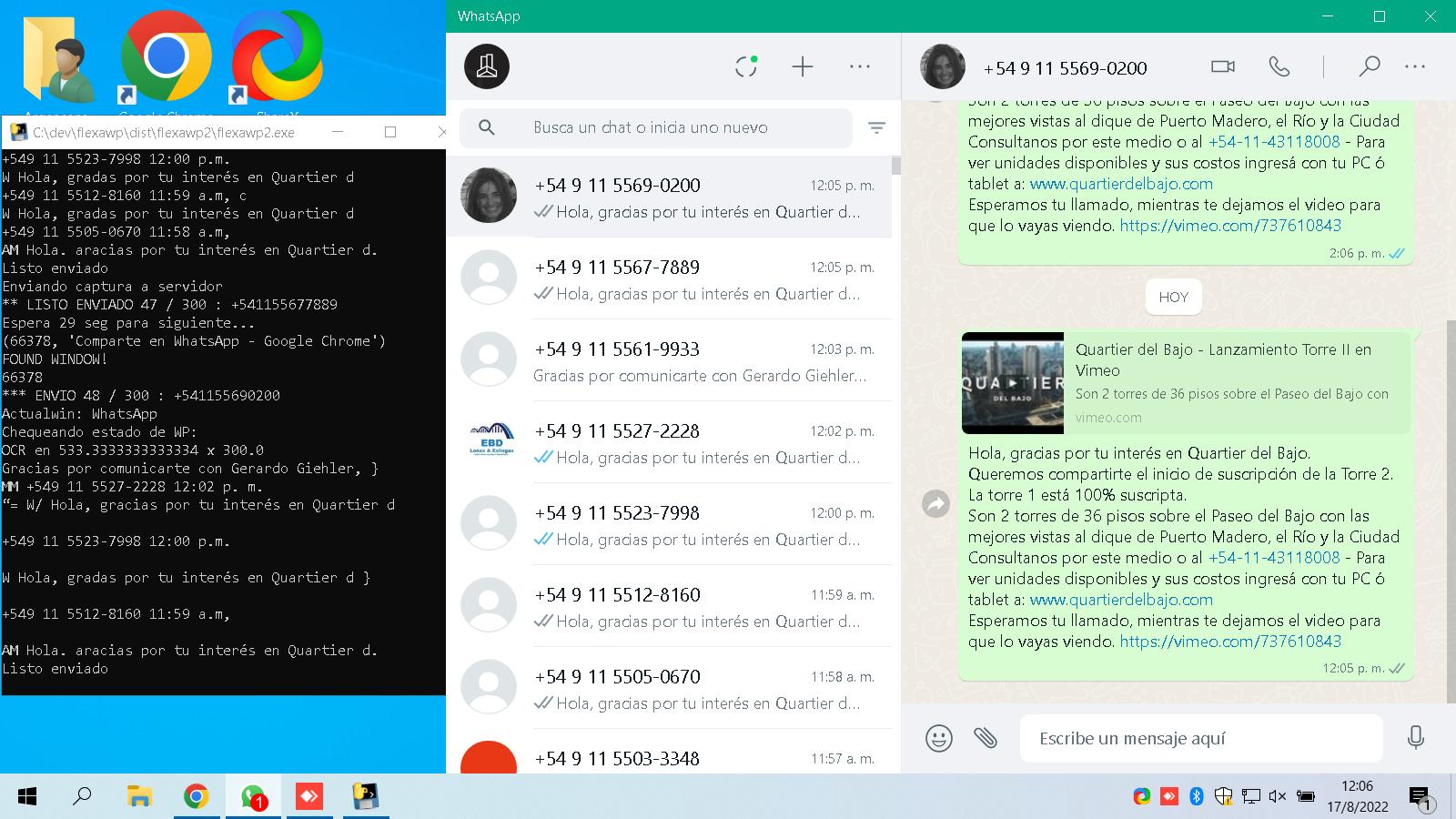1456x819 pixels.
Task: Click the EBD logo contact avatar
Action: click(490, 442)
